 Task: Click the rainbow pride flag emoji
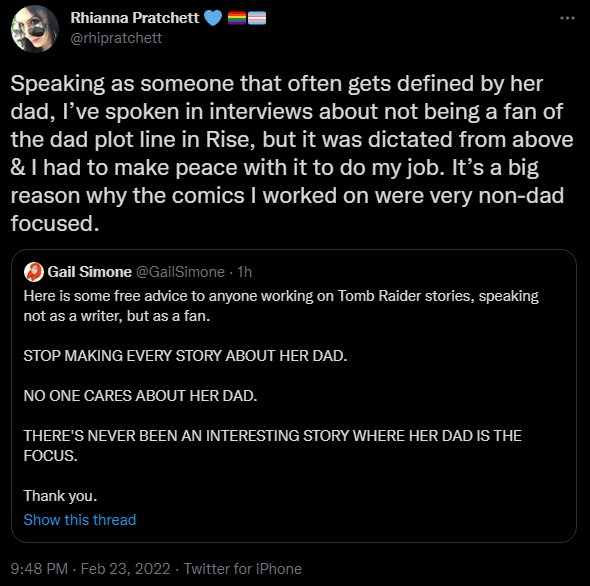tap(237, 18)
